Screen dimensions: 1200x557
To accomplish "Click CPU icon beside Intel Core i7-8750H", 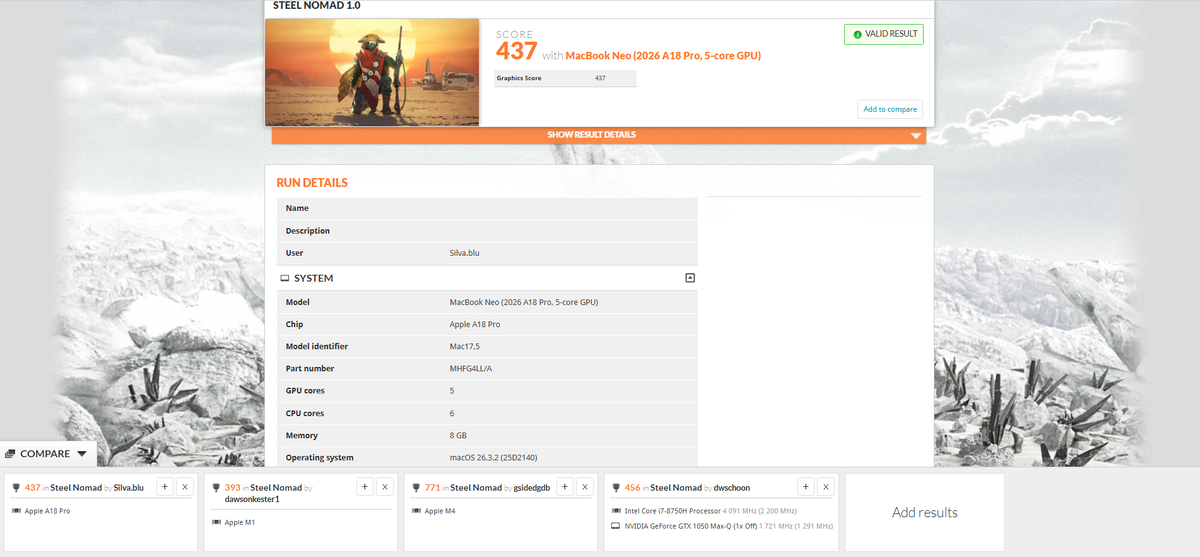I will coord(616,511).
